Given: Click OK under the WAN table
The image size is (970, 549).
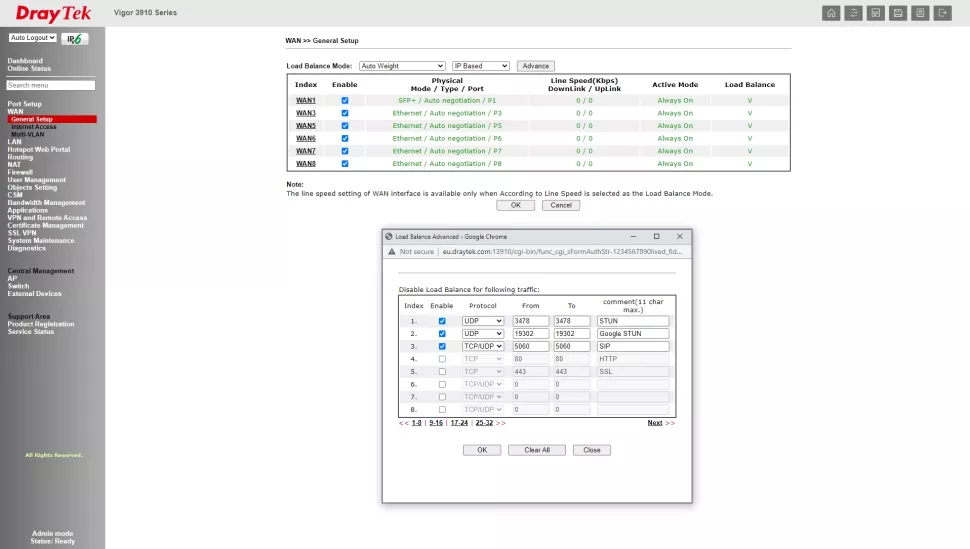Looking at the screenshot, I should 515,205.
